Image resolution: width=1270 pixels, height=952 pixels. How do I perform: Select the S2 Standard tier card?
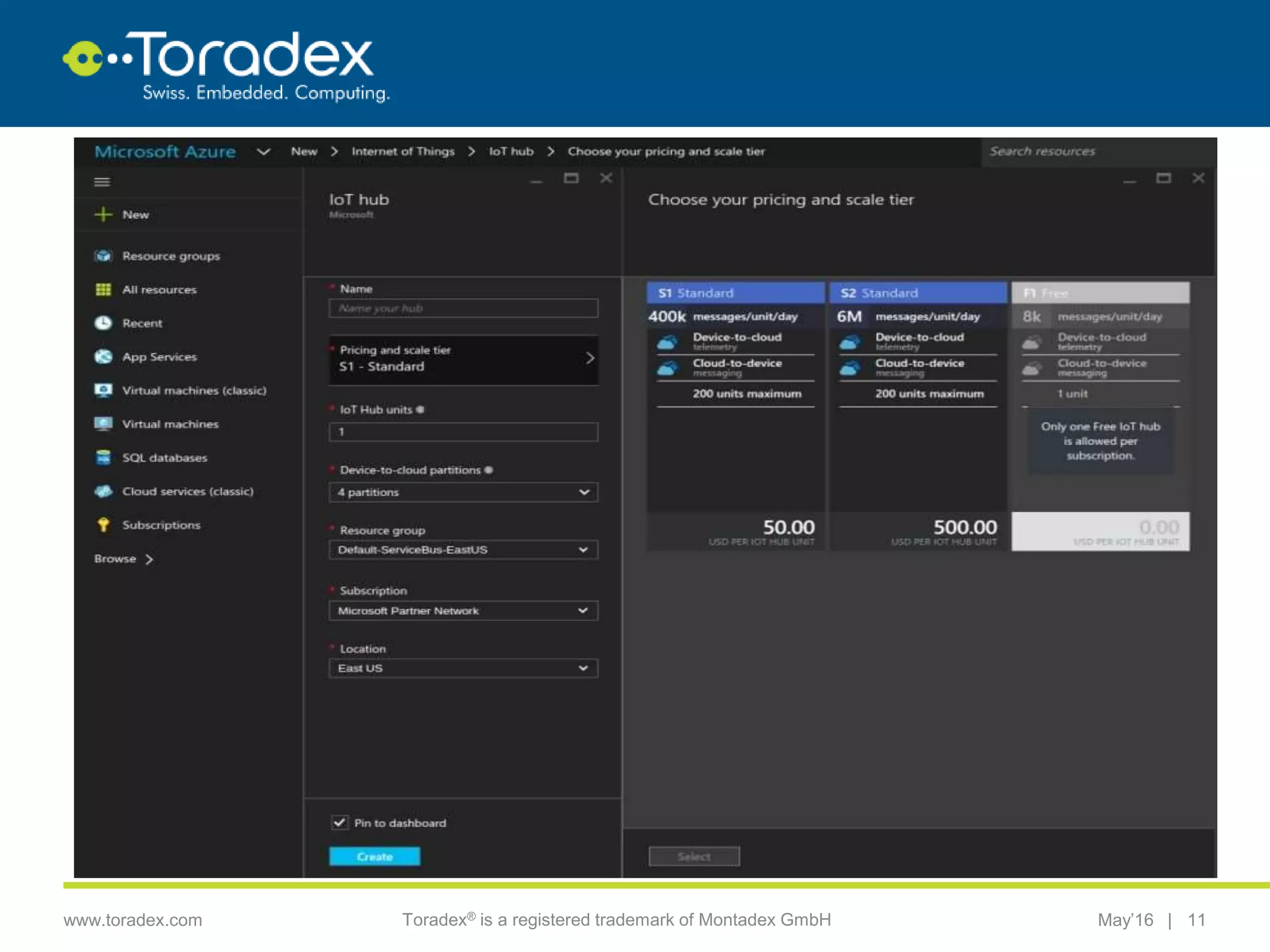(918, 416)
